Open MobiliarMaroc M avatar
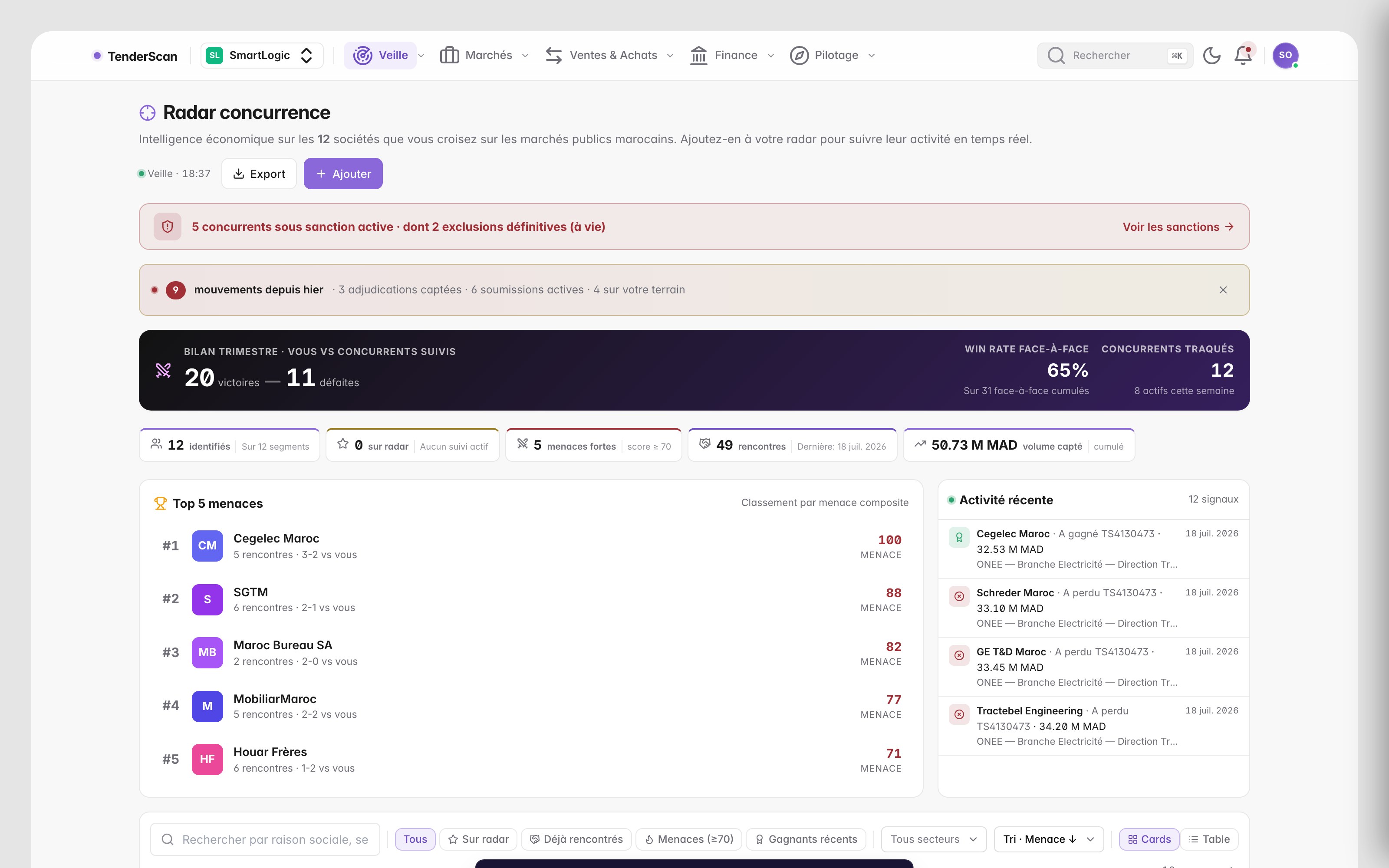 point(207,706)
